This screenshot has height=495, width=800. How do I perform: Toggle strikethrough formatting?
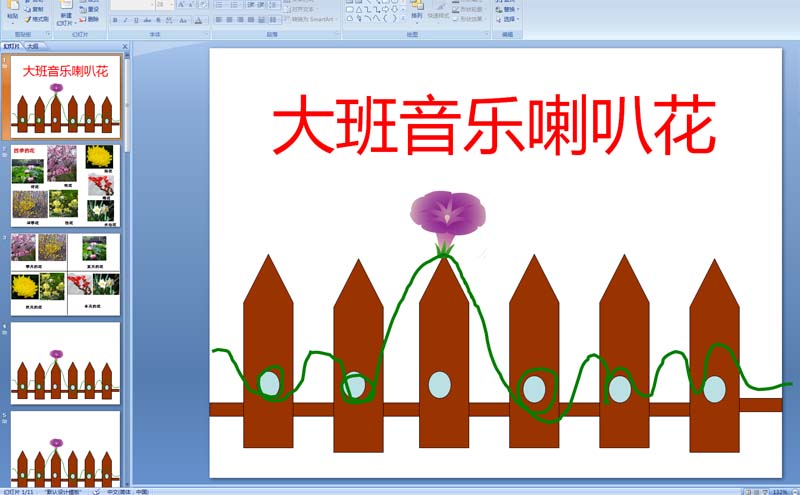pos(147,20)
